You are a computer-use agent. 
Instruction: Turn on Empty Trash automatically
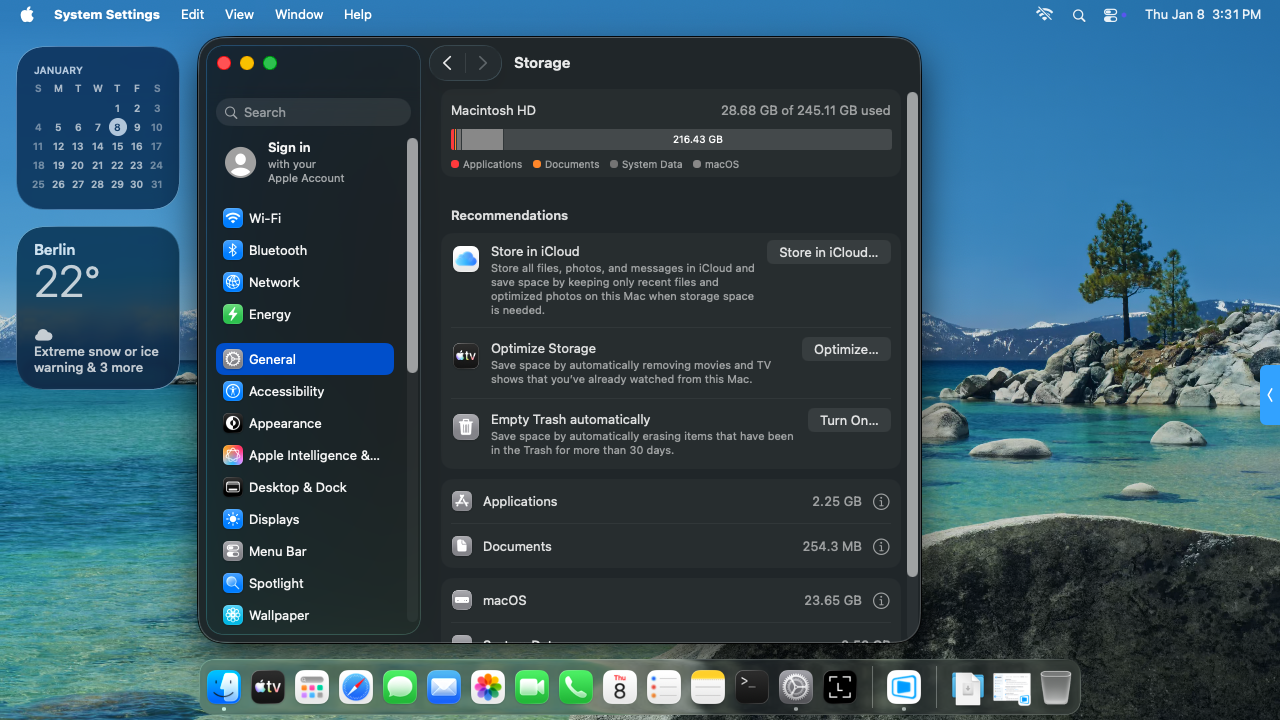[x=848, y=421]
